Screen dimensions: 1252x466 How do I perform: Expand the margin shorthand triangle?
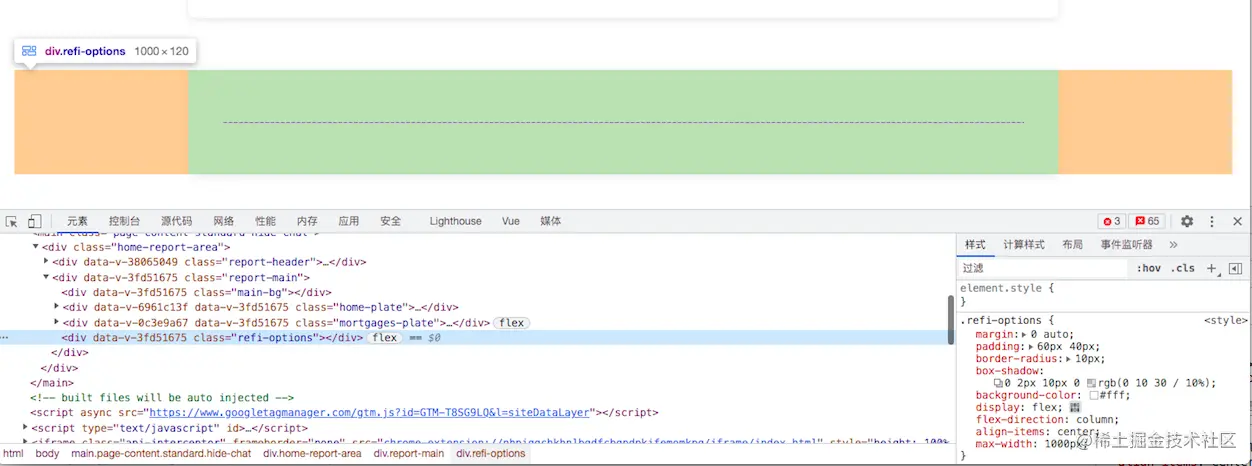point(1023,334)
